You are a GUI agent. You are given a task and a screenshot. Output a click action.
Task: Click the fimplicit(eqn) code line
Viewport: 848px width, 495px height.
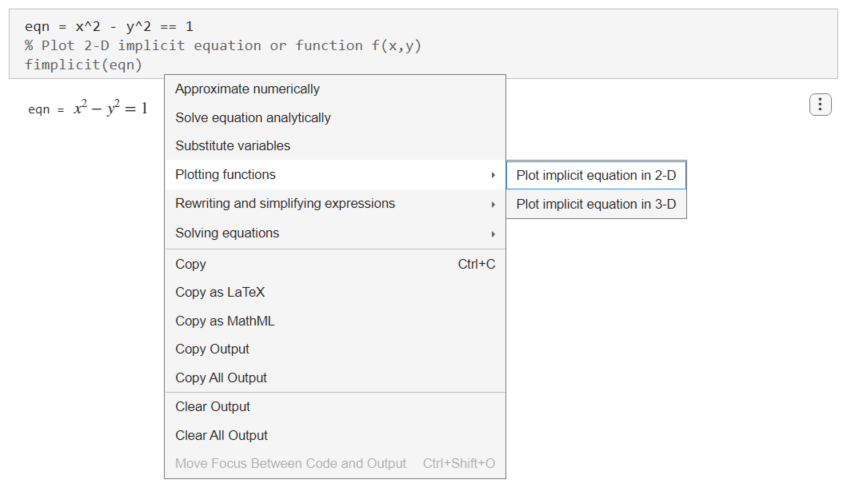click(84, 64)
